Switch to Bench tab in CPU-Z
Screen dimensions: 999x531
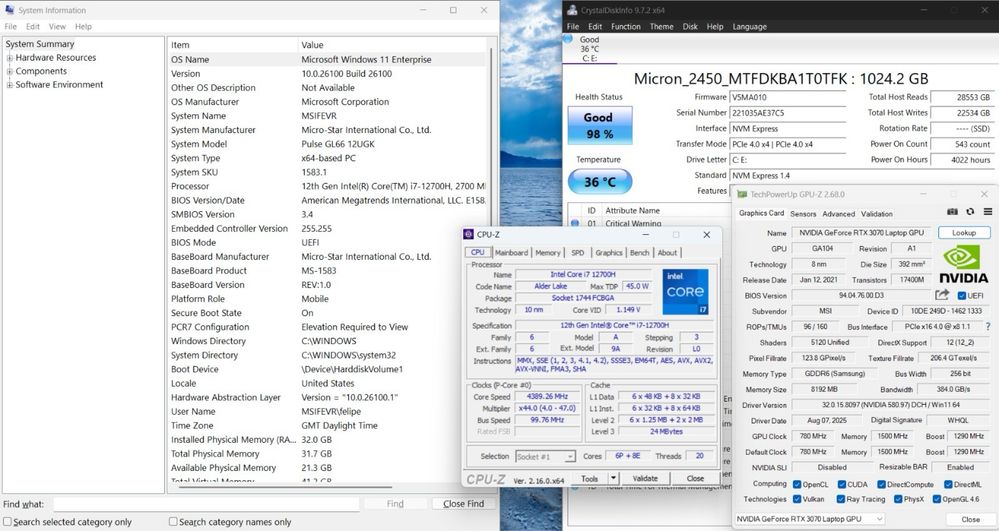coord(639,252)
